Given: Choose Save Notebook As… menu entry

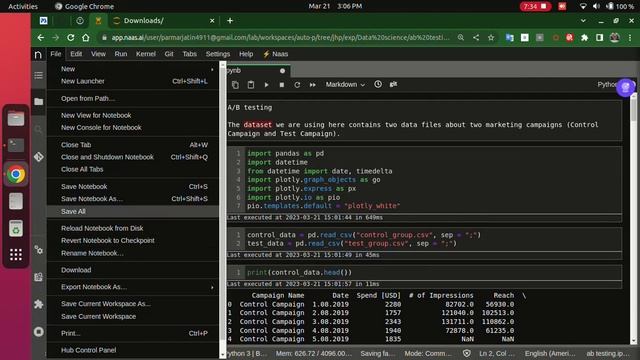Looking at the screenshot, I should click(133, 199).
